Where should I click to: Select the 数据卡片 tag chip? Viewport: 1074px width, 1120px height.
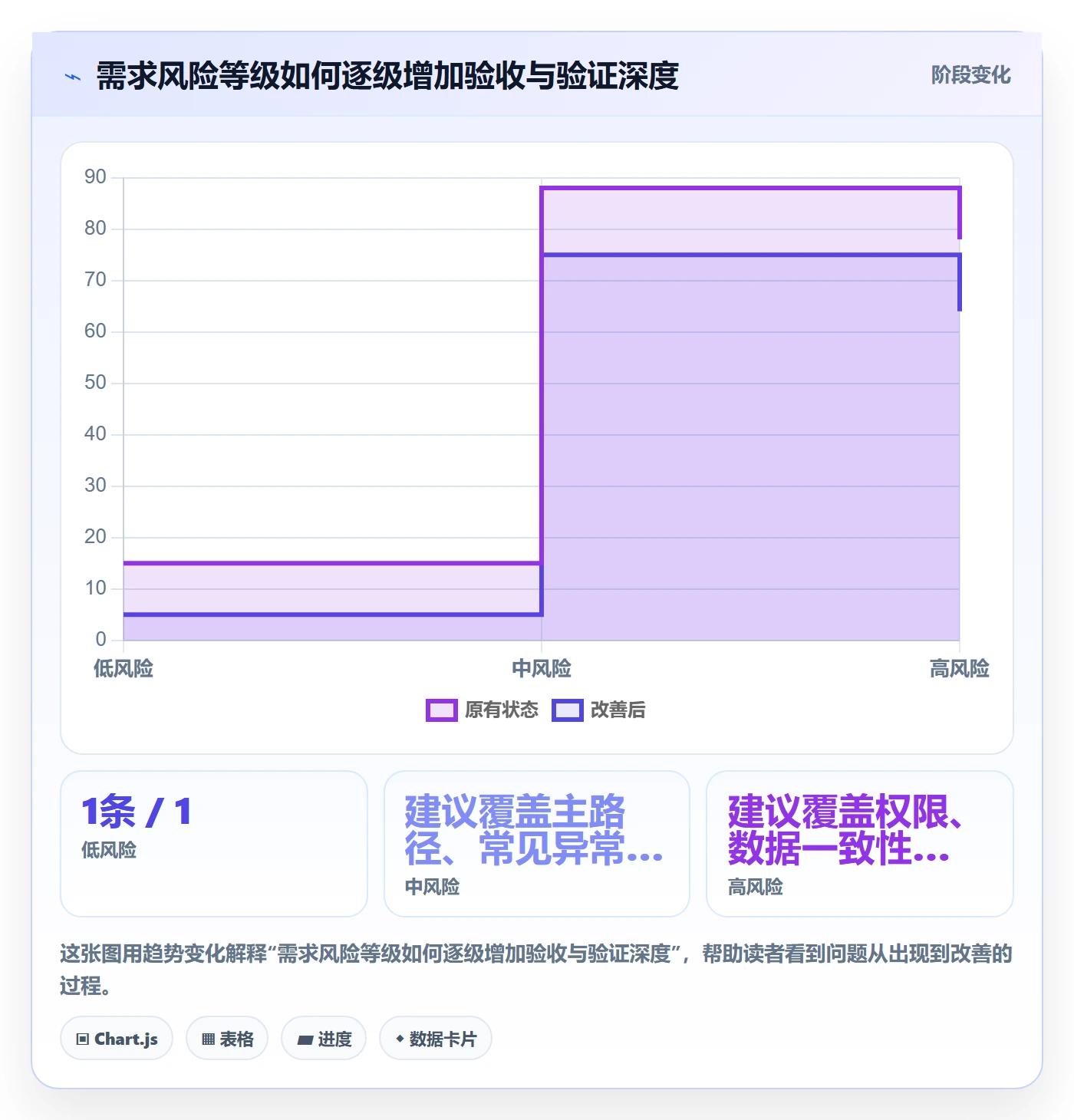tap(436, 1039)
